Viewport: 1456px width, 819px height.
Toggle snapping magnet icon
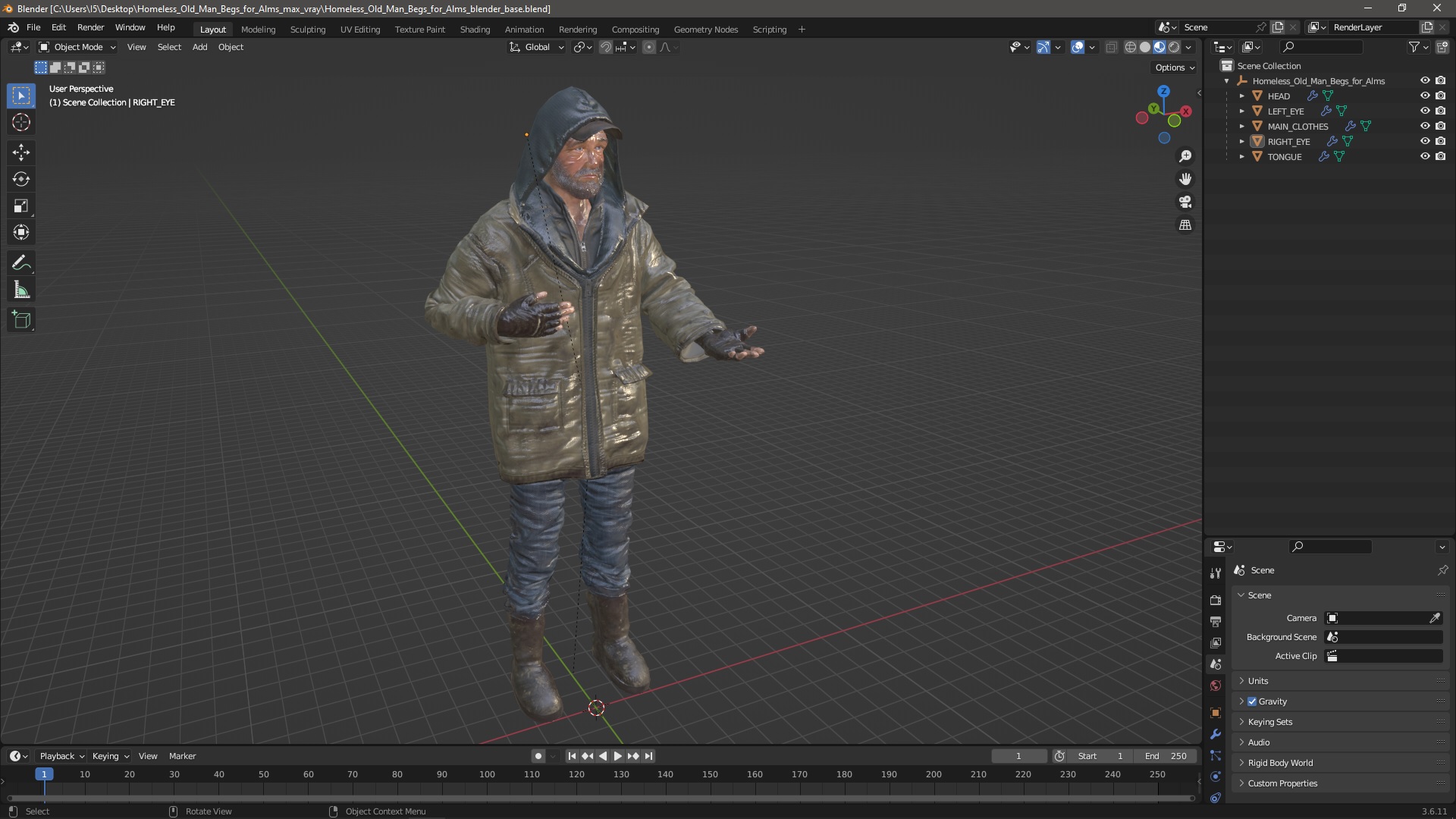[x=605, y=47]
